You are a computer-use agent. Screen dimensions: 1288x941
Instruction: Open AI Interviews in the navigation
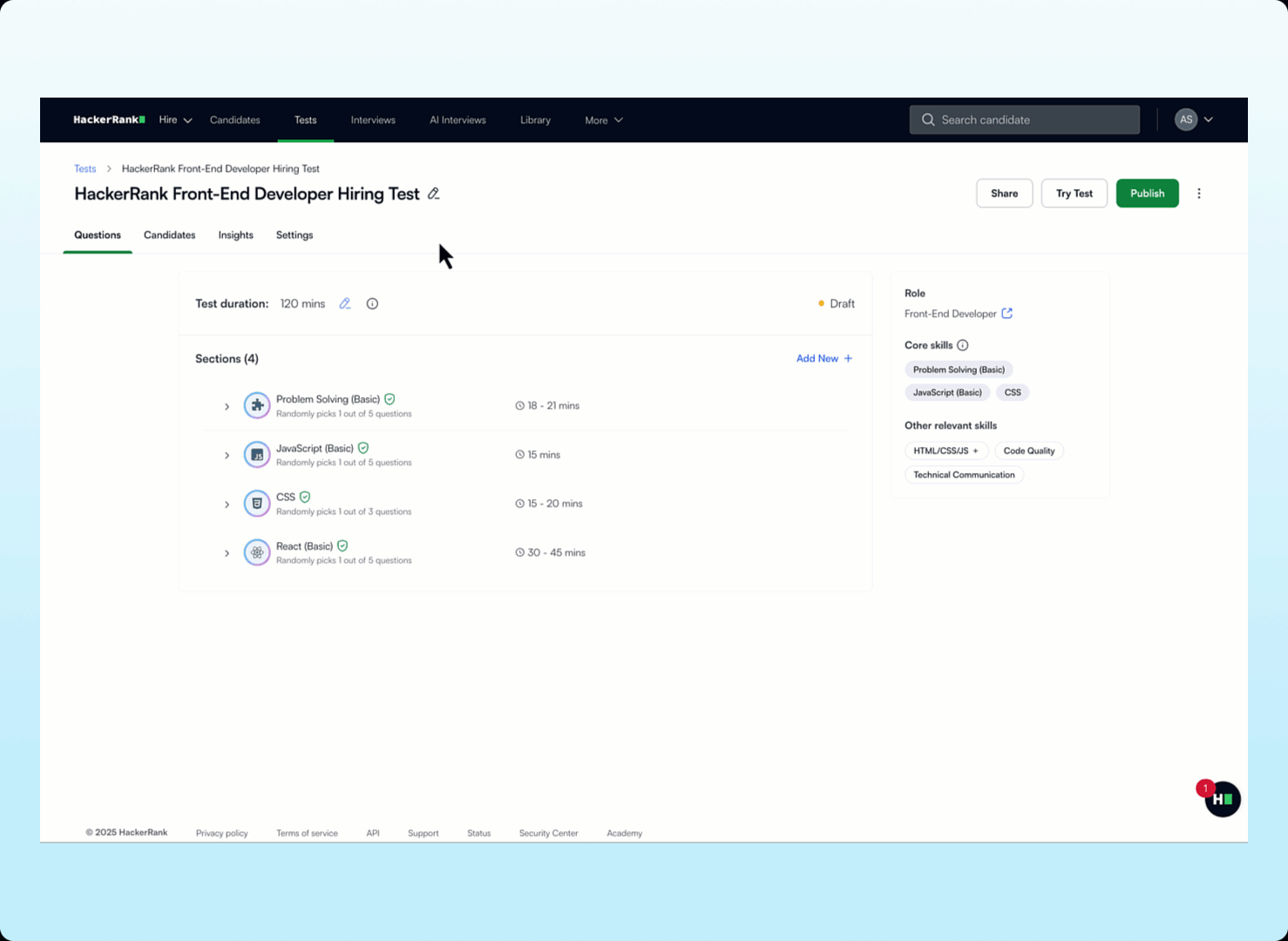coord(458,120)
